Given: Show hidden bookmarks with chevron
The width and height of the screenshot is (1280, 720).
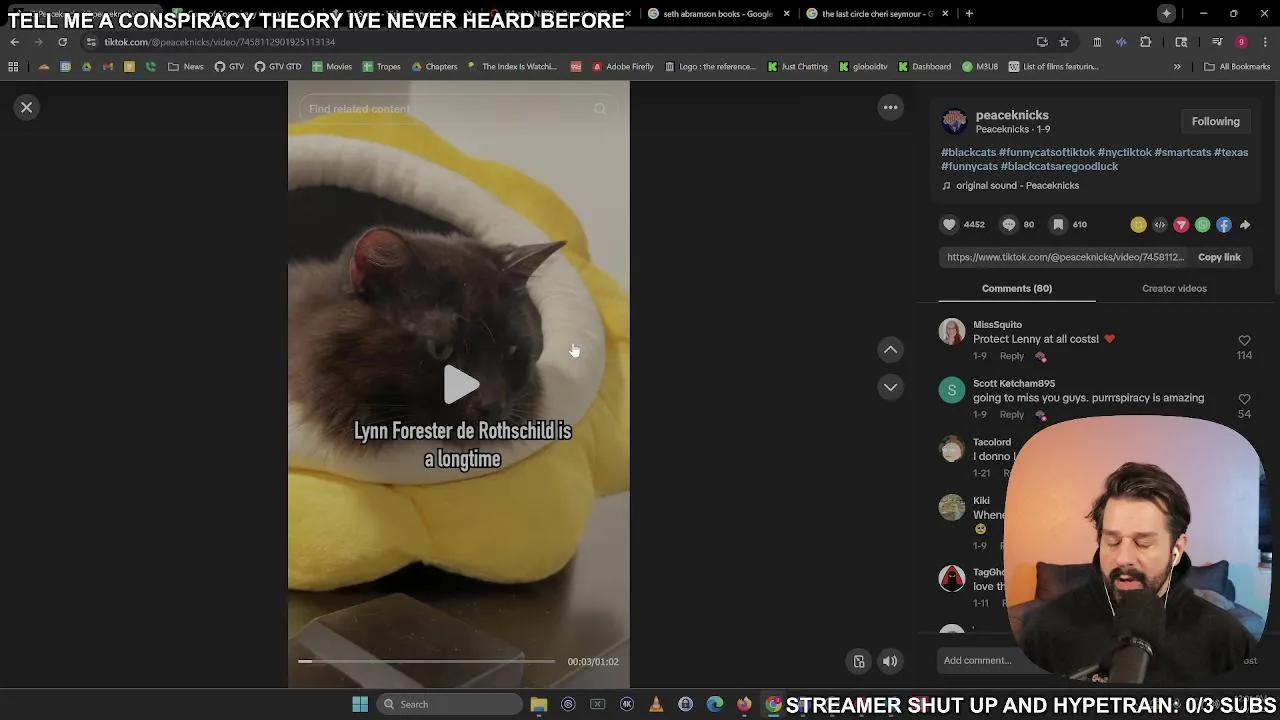Looking at the screenshot, I should (x=1177, y=67).
